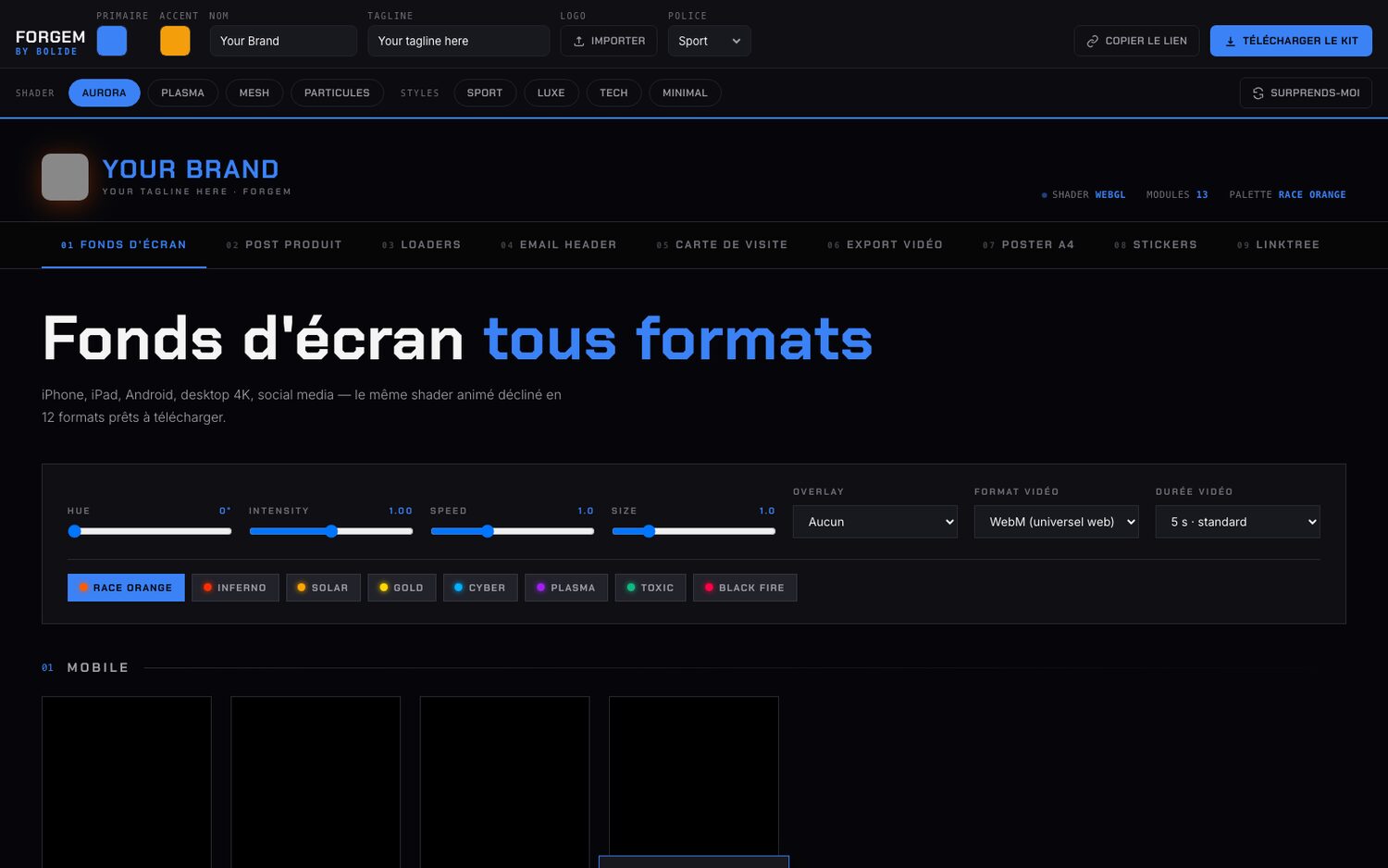Viewport: 1388px width, 868px height.
Task: Choose the Gold palette
Action: (x=402, y=588)
